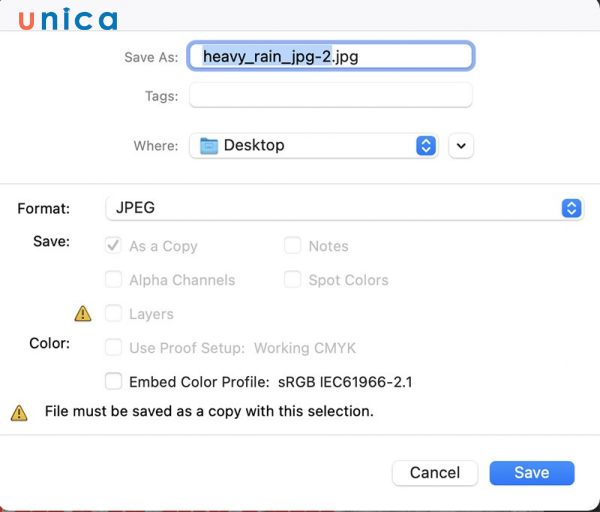Viewport: 600px width, 512px height.
Task: Toggle Use Proof Setup checkbox
Action: point(113,348)
